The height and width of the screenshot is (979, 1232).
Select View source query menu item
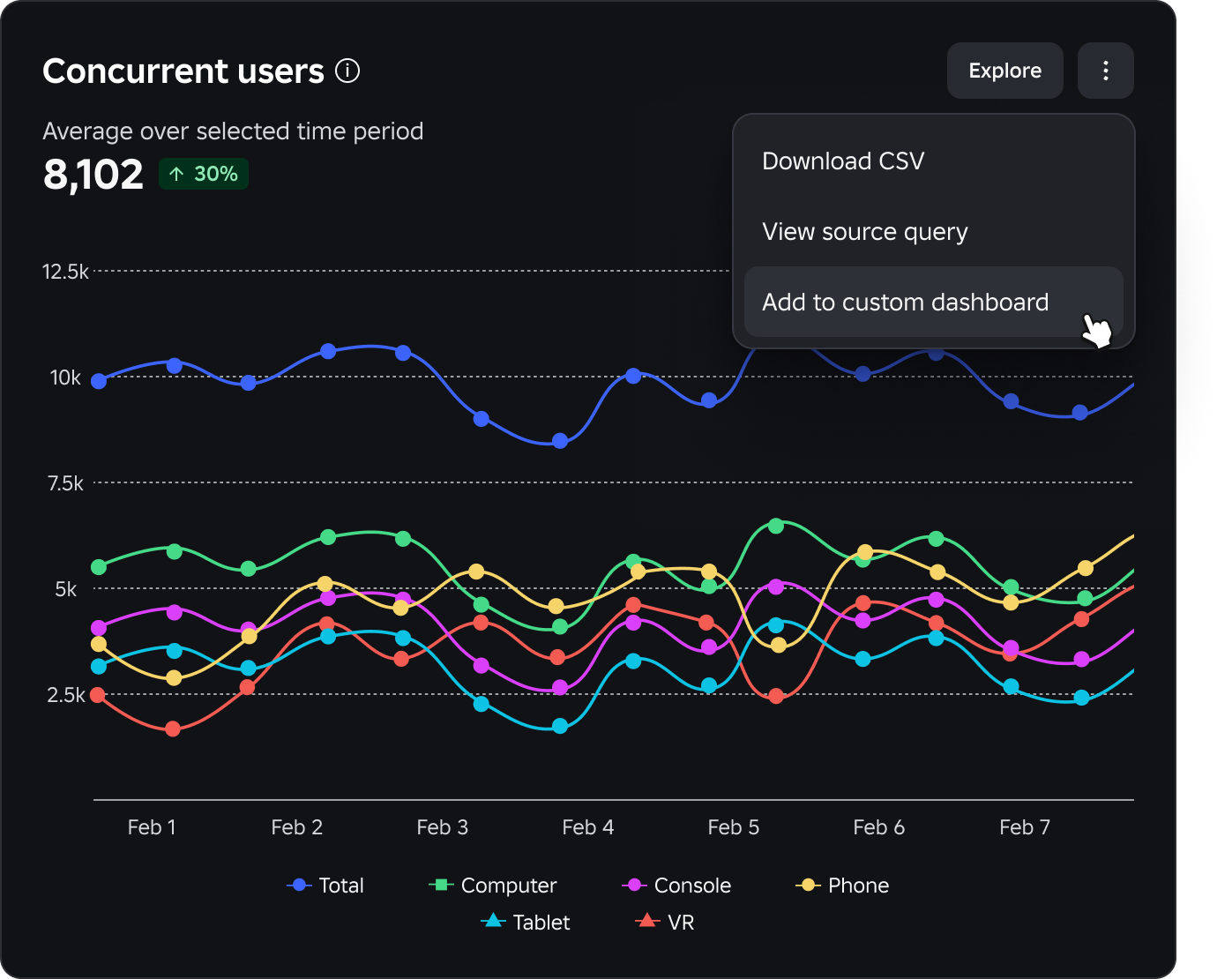[x=933, y=231]
